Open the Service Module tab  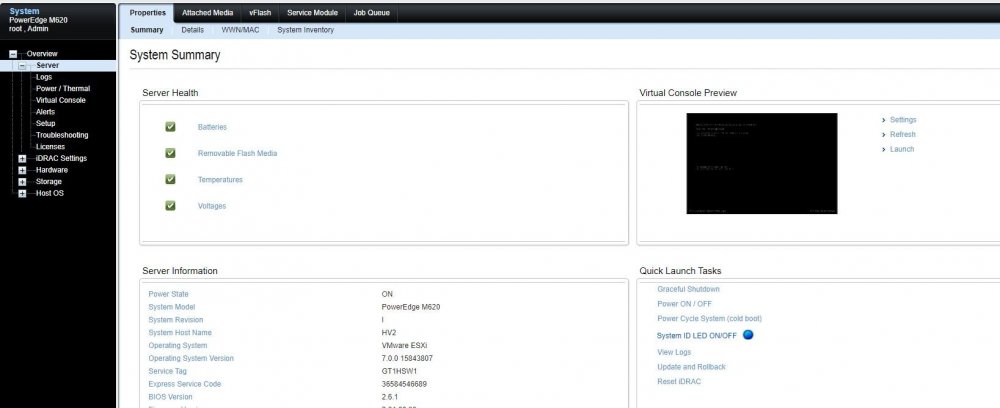pos(312,13)
